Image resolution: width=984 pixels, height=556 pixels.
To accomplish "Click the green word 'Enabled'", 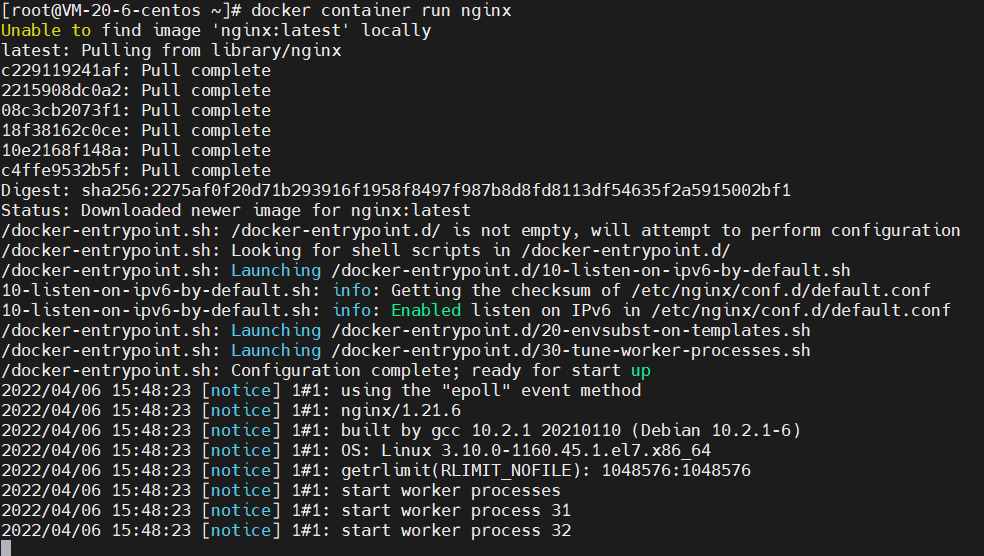I will (426, 311).
